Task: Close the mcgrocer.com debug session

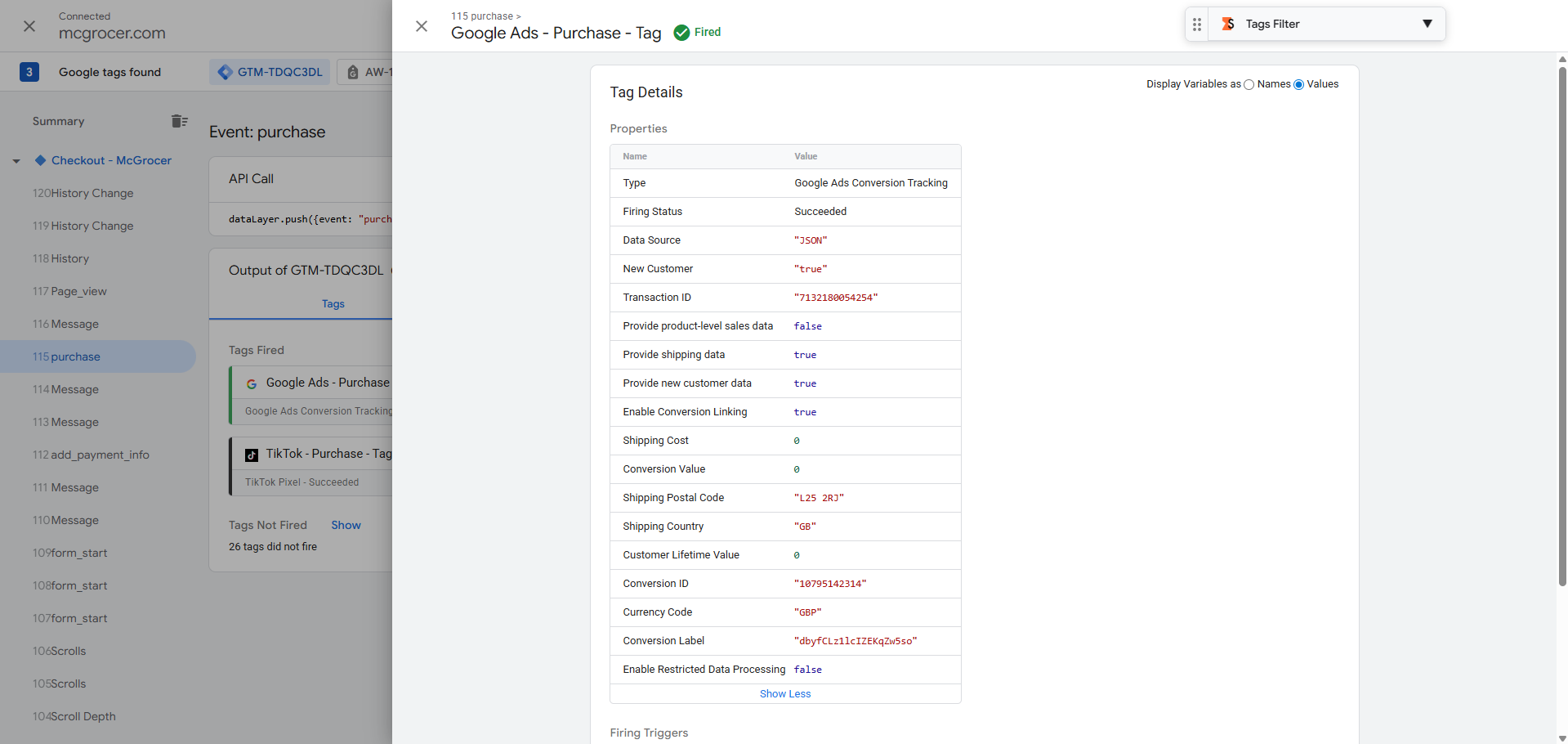Action: (29, 26)
